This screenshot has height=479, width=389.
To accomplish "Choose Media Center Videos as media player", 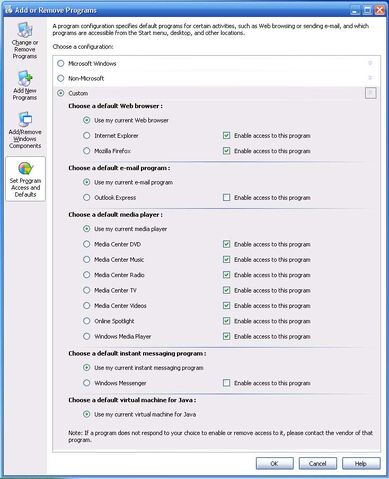I will (x=87, y=305).
